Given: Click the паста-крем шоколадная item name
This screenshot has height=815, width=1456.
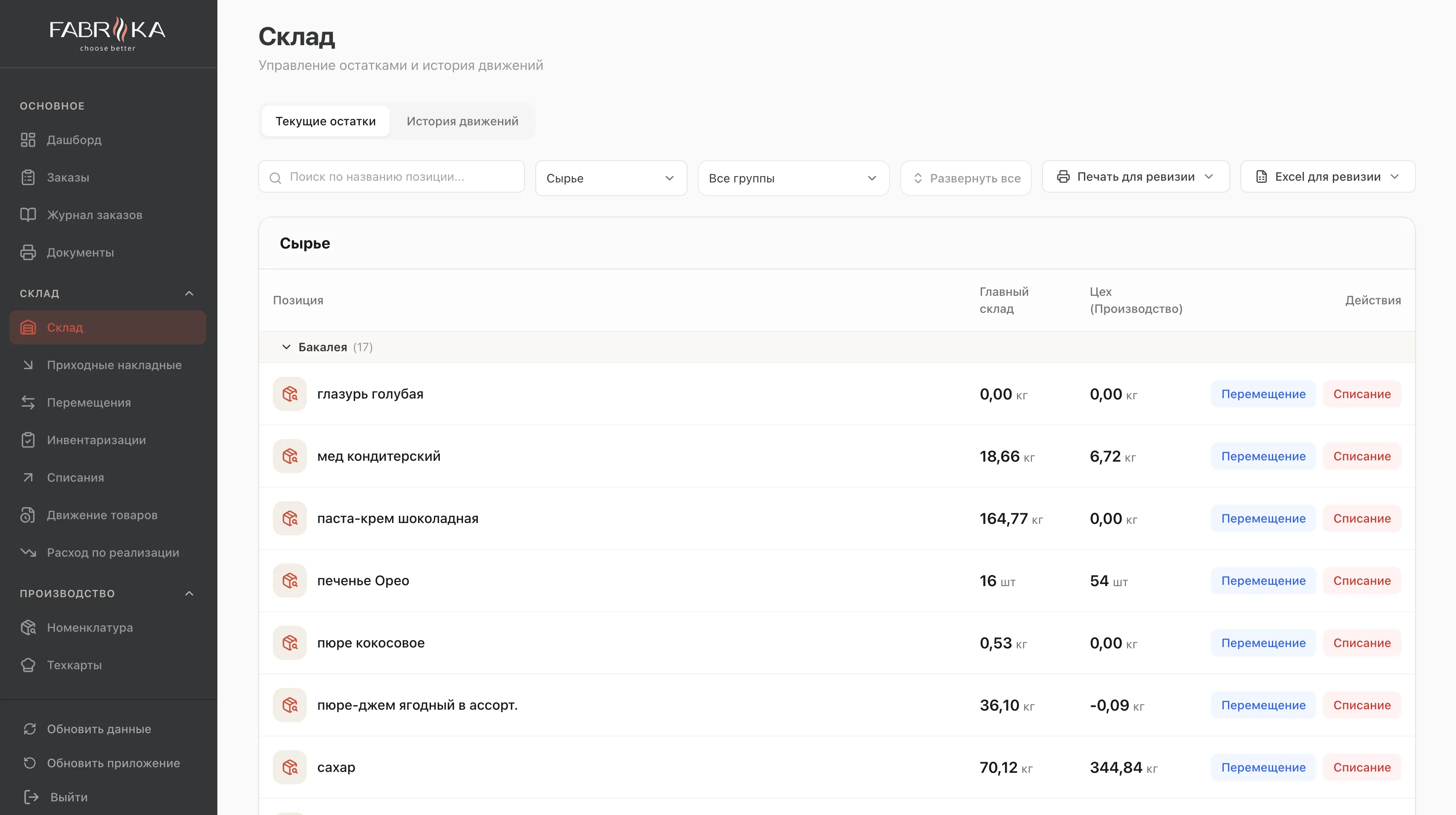Looking at the screenshot, I should point(397,518).
